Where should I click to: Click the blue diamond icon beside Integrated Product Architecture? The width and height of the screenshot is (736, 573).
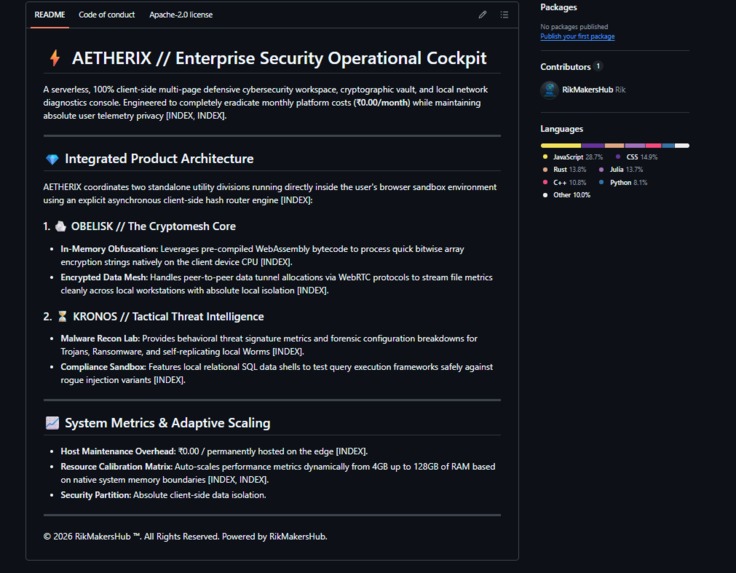pos(52,159)
